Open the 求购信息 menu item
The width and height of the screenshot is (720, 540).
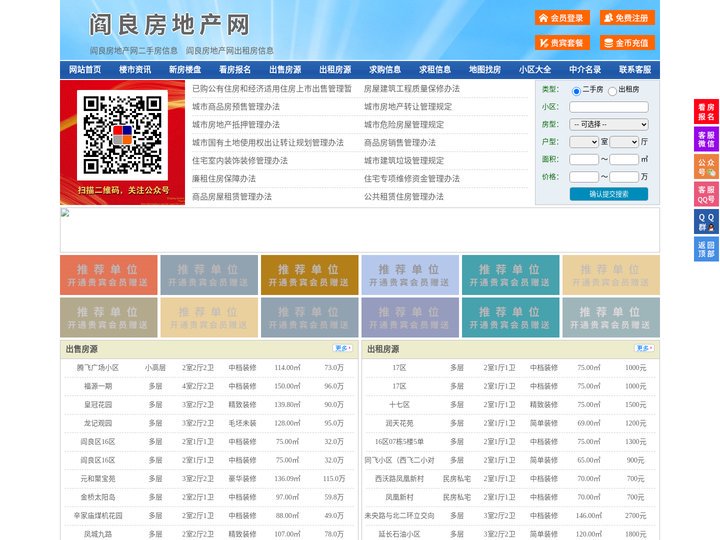pyautogui.click(x=385, y=70)
